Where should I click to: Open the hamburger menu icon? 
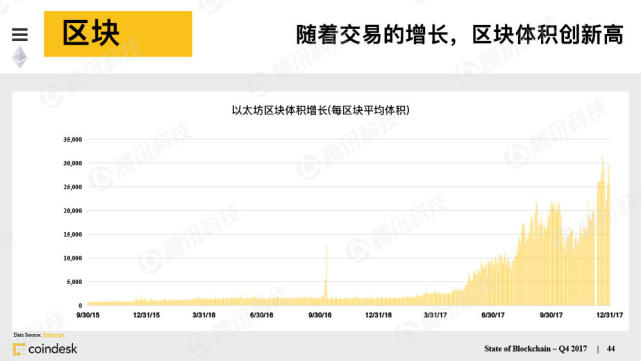point(20,34)
